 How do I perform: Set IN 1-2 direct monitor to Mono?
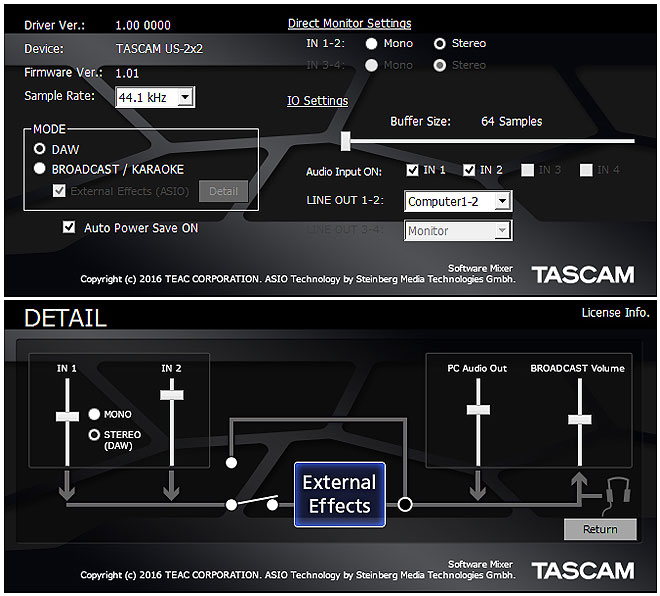371,44
